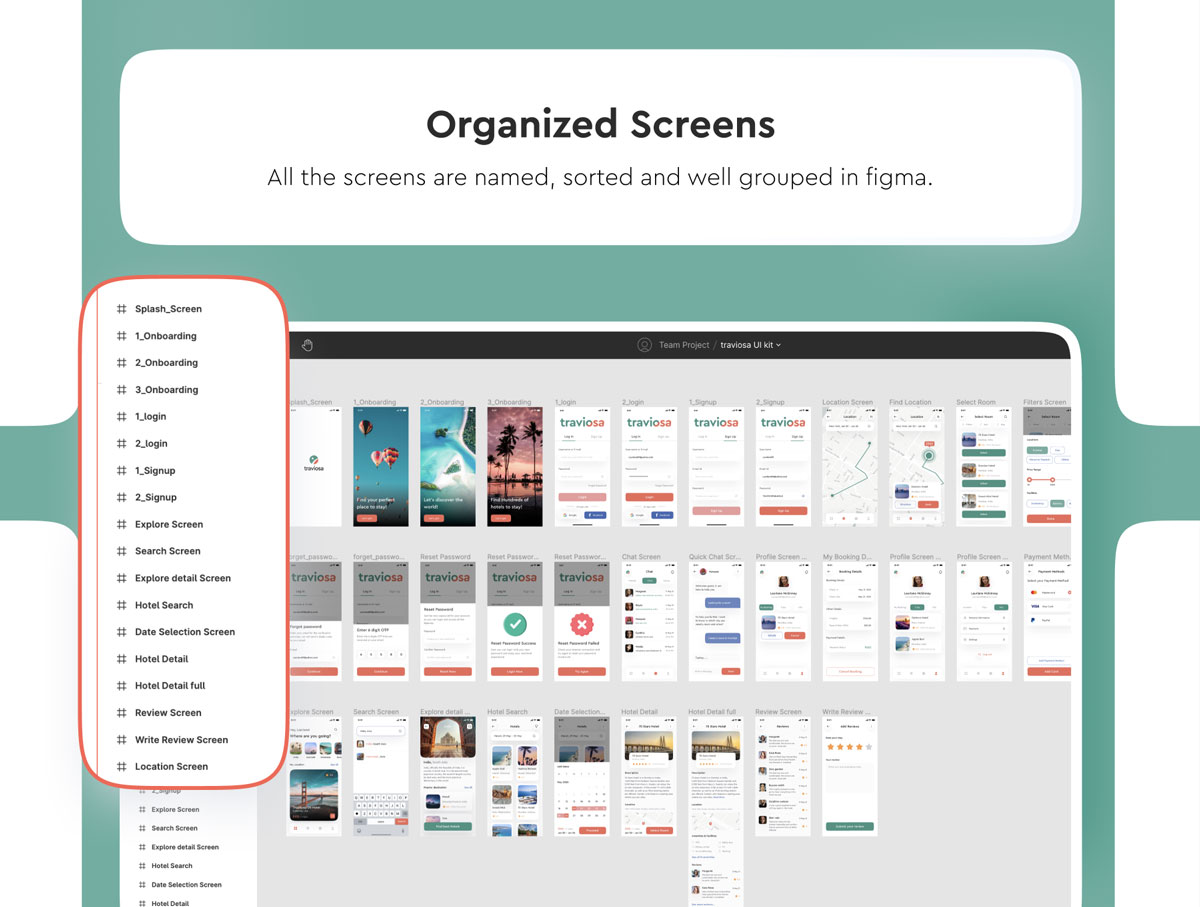Select Hotel Search layer in highlighted list
This screenshot has width=1200, height=907.
point(164,606)
